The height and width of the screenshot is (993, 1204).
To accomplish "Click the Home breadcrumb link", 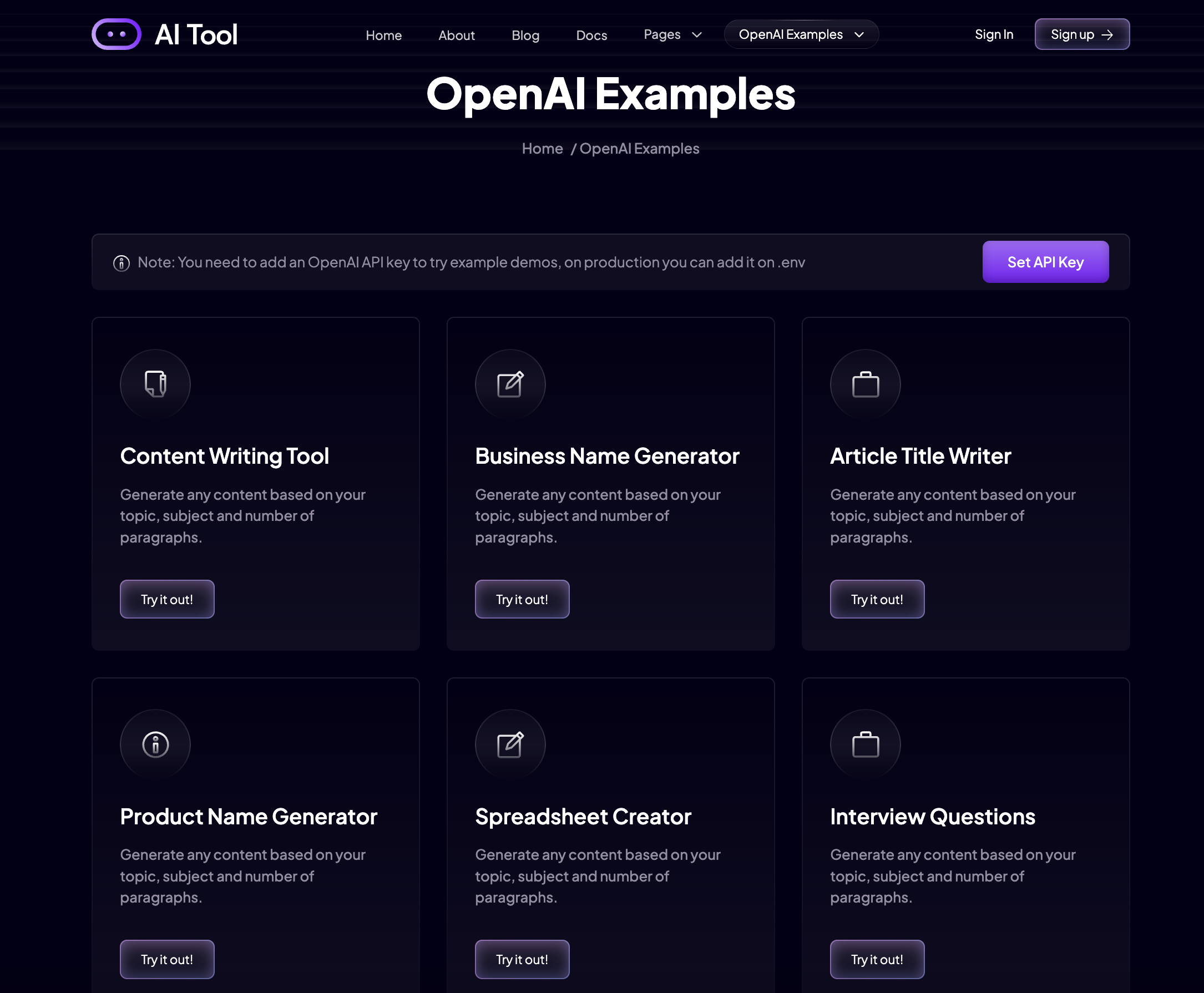I will click(542, 149).
